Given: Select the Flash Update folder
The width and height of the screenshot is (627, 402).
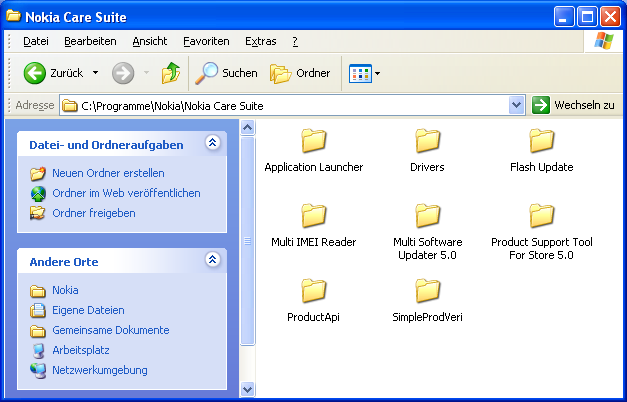Looking at the screenshot, I should (x=541, y=142).
